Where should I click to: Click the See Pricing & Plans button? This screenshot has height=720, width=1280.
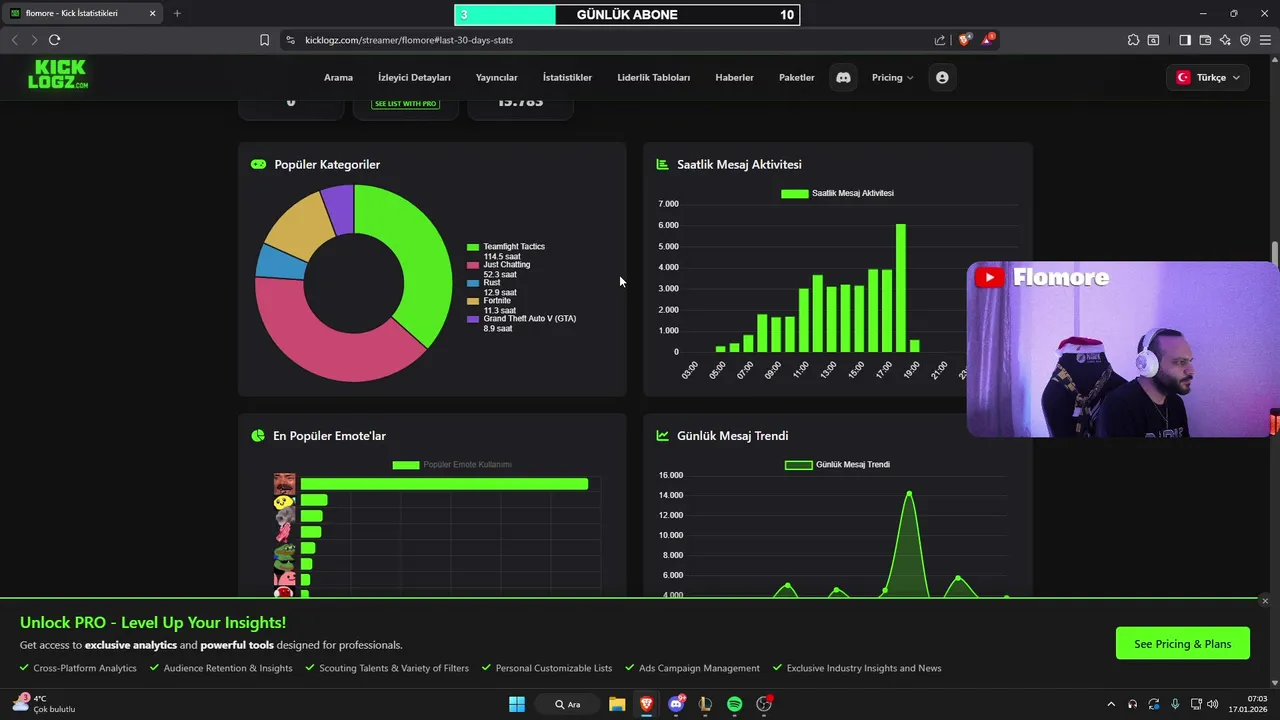click(1183, 644)
